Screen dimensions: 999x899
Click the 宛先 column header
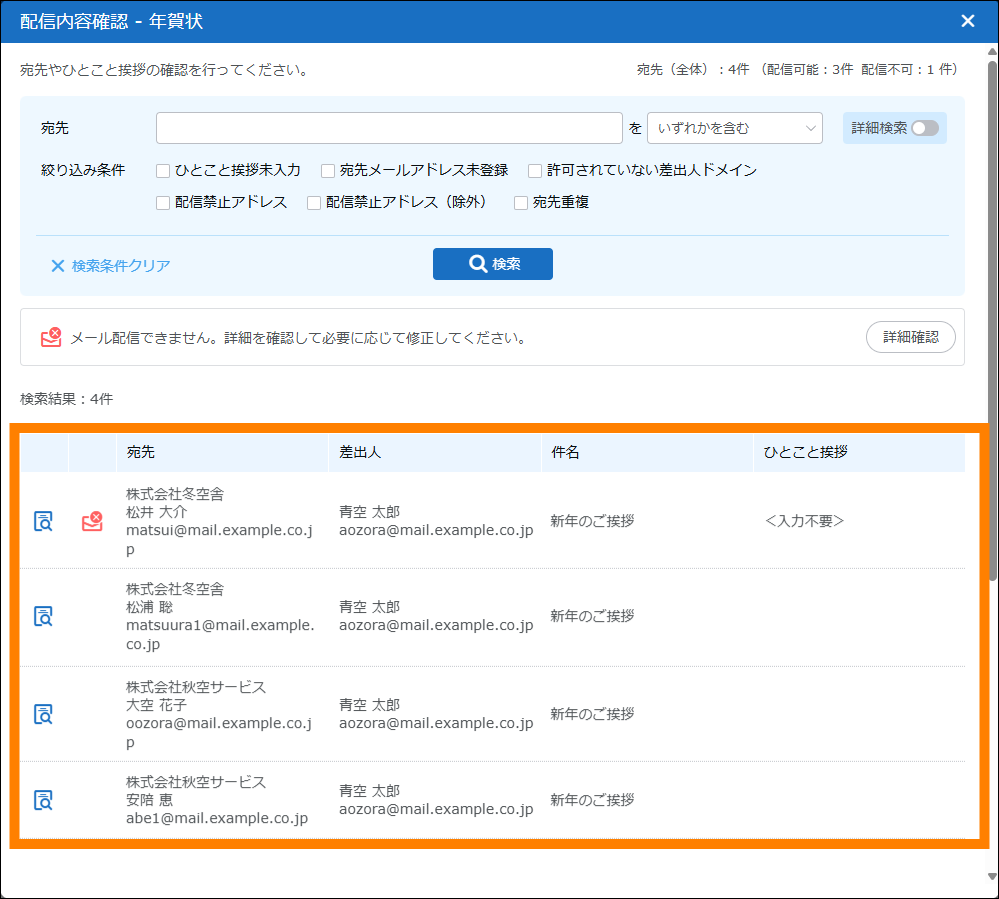[x=141, y=452]
